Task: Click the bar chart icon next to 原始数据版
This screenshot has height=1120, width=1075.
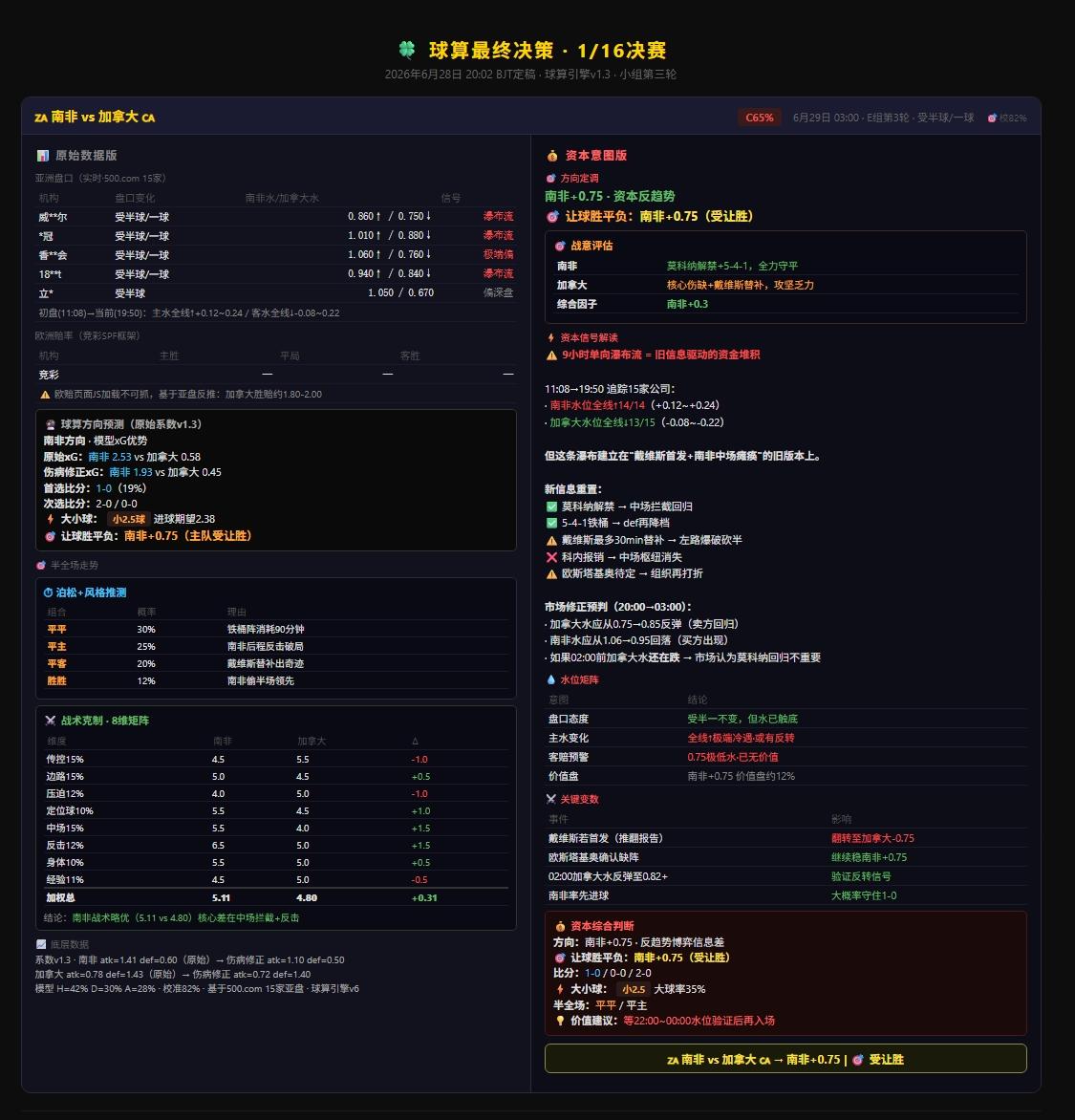Action: (43, 155)
